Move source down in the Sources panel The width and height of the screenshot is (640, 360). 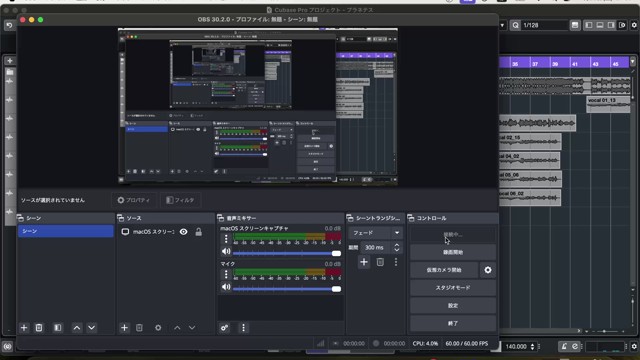click(x=192, y=328)
